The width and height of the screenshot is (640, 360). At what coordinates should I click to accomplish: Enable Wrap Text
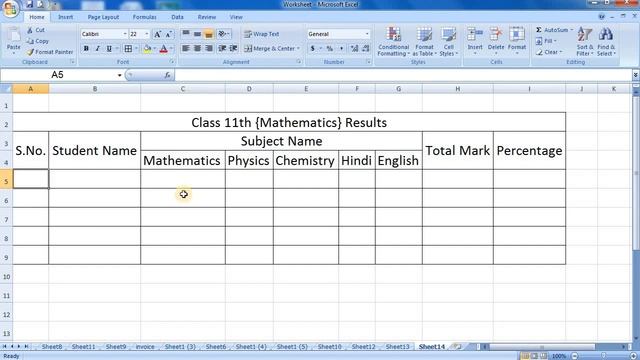[262, 34]
